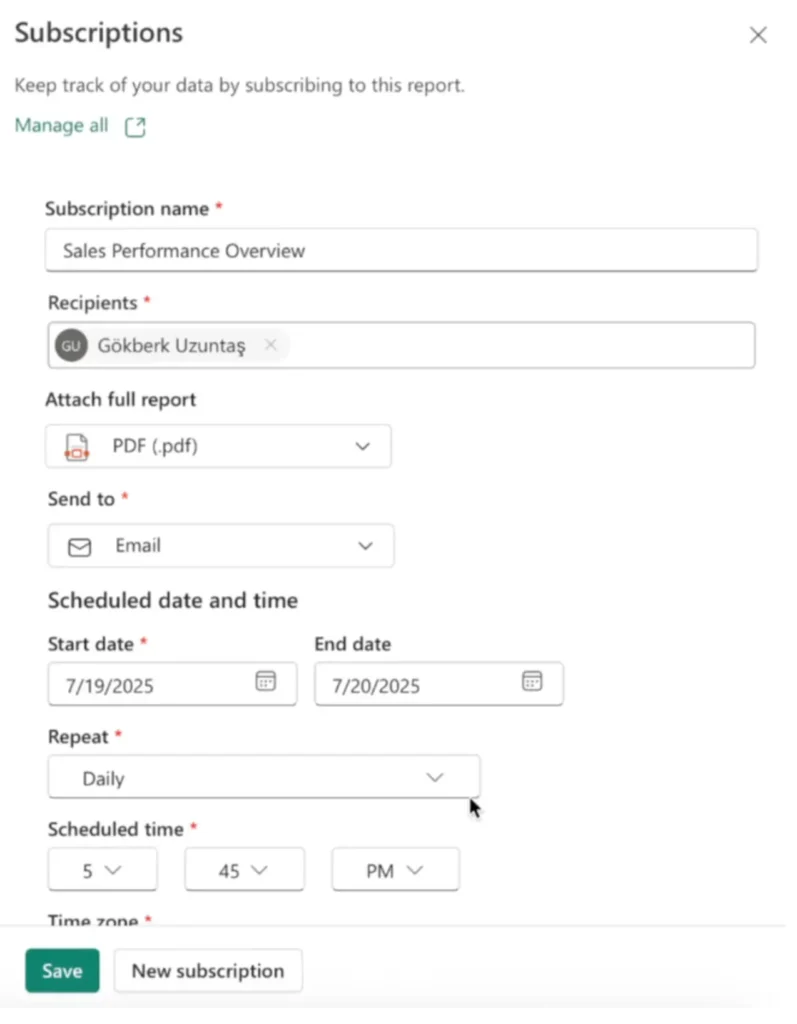797x1024 pixels.
Task: Change the scheduled minutes dropdown
Action: click(x=244, y=870)
